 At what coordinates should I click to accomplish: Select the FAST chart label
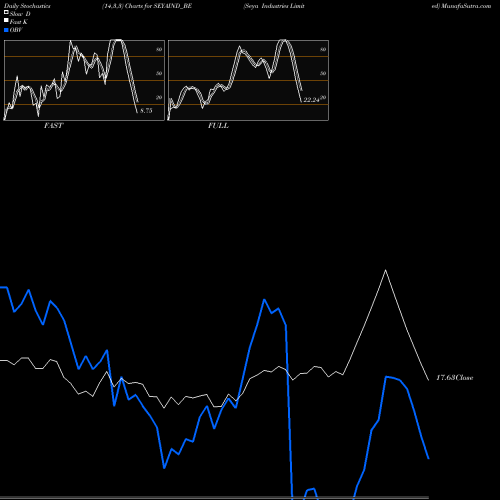pos(53,126)
